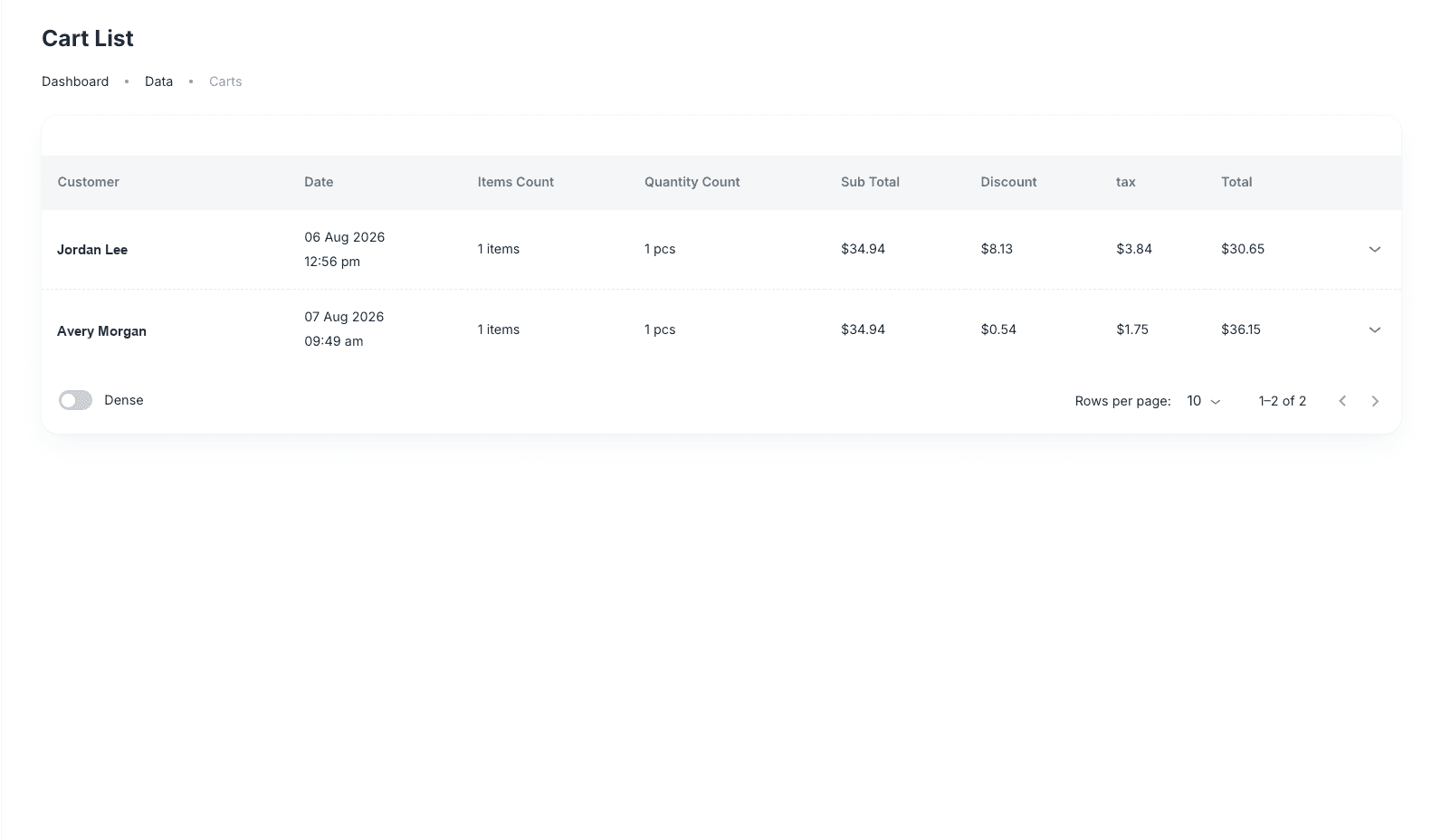Click the time 09:49 am
1441x840 pixels.
[x=334, y=341]
